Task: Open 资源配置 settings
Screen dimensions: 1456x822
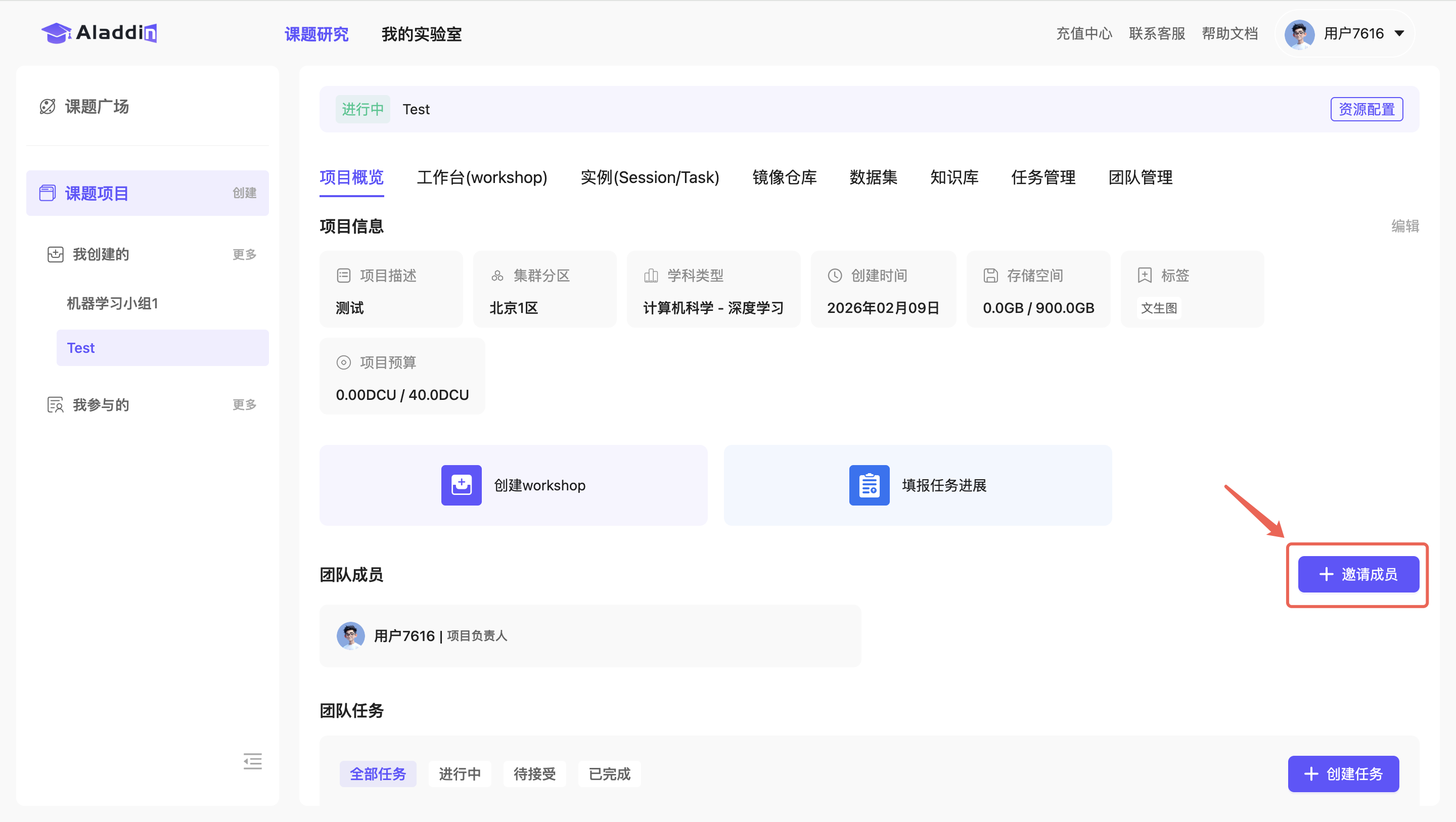Action: [x=1367, y=109]
